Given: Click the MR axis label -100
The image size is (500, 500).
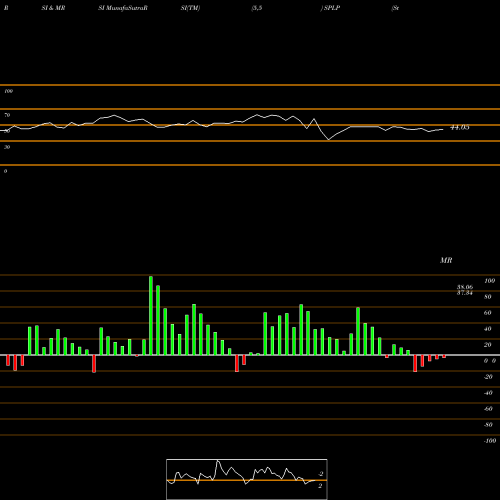Looking at the screenshot, I should [x=490, y=441].
